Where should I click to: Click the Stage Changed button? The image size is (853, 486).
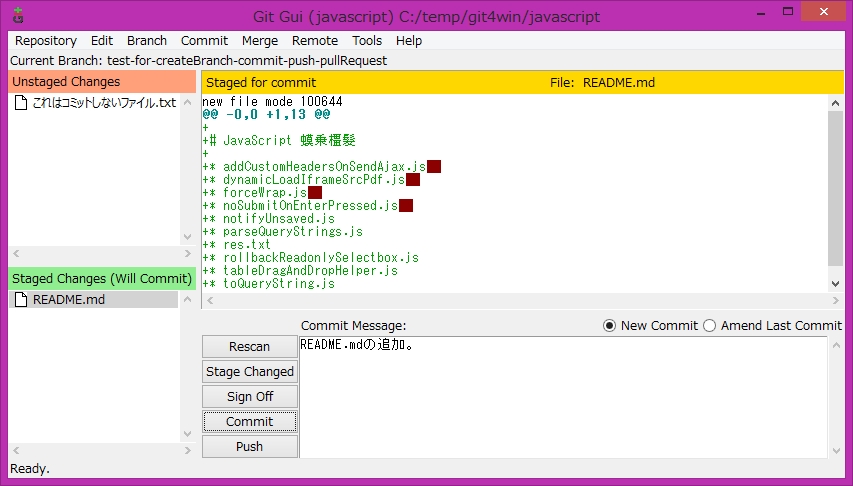pyautogui.click(x=250, y=372)
